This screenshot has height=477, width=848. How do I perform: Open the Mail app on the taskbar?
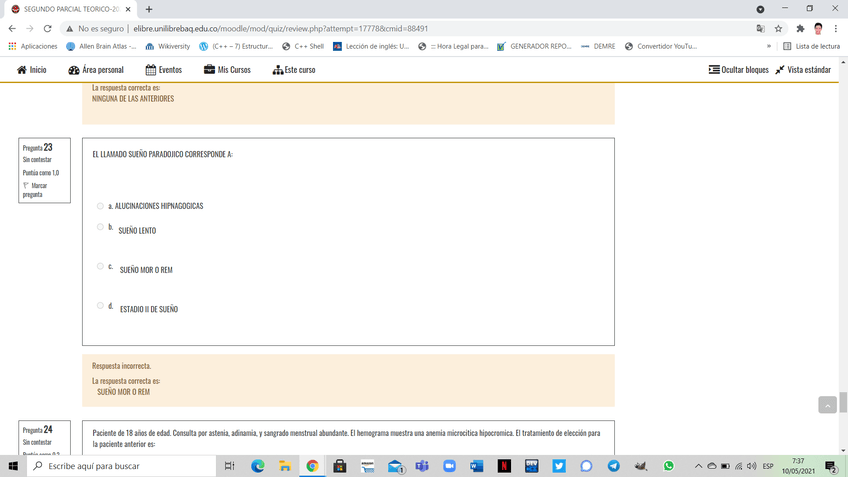(x=395, y=466)
